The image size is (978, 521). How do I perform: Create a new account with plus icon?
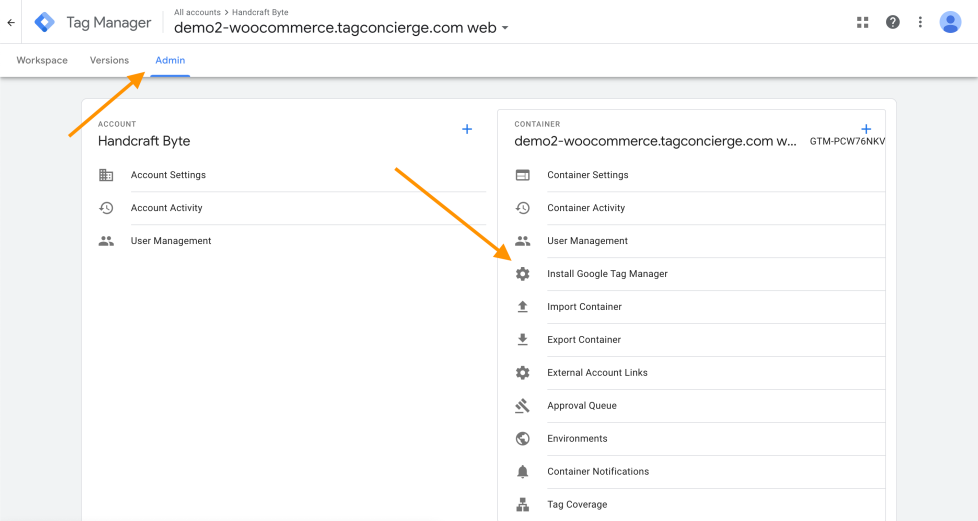pos(466,129)
